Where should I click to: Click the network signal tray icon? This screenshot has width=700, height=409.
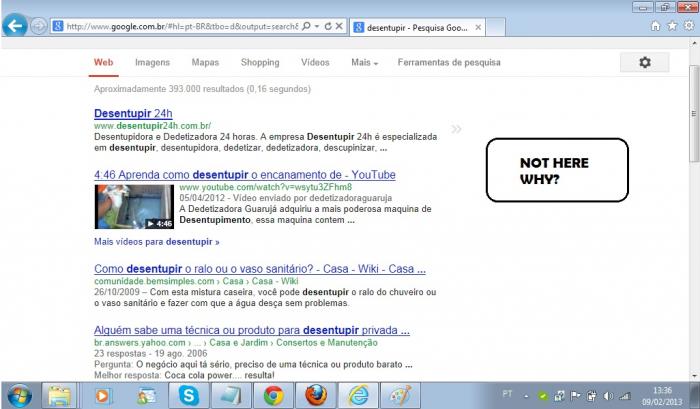point(625,396)
